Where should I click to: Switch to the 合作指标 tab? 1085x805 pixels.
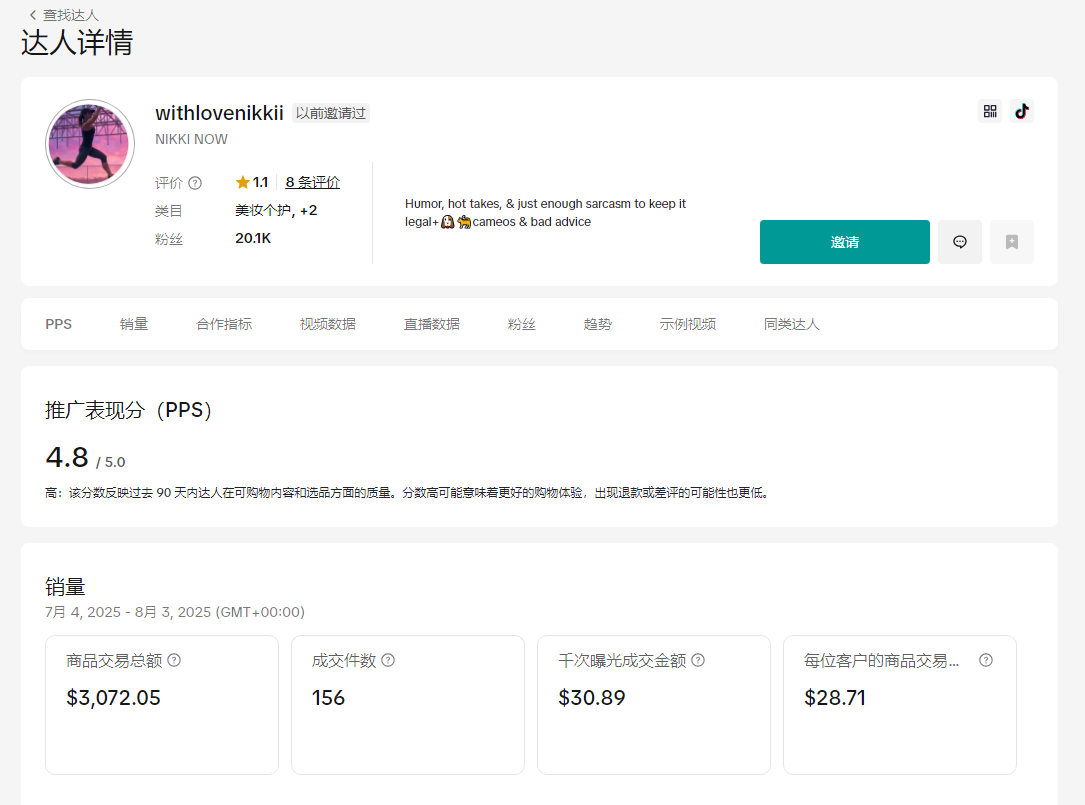[224, 324]
